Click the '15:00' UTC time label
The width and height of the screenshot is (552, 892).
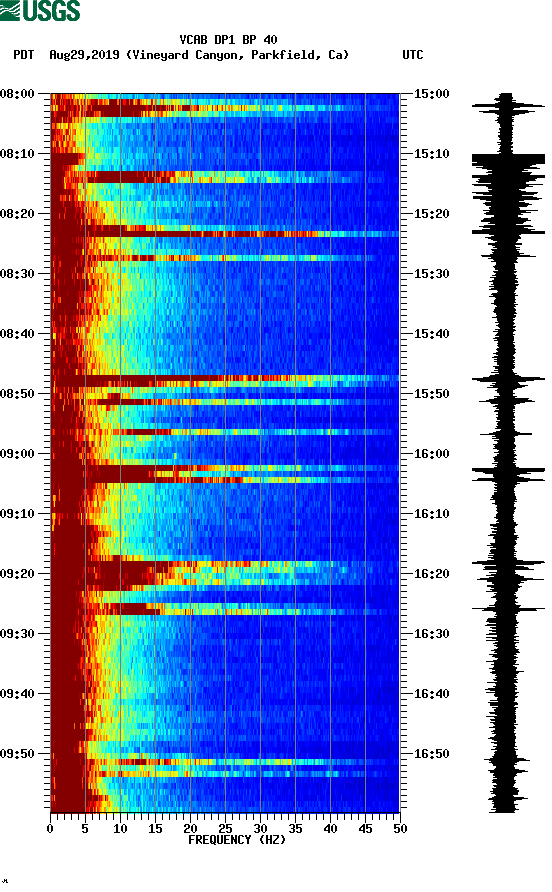(x=431, y=94)
